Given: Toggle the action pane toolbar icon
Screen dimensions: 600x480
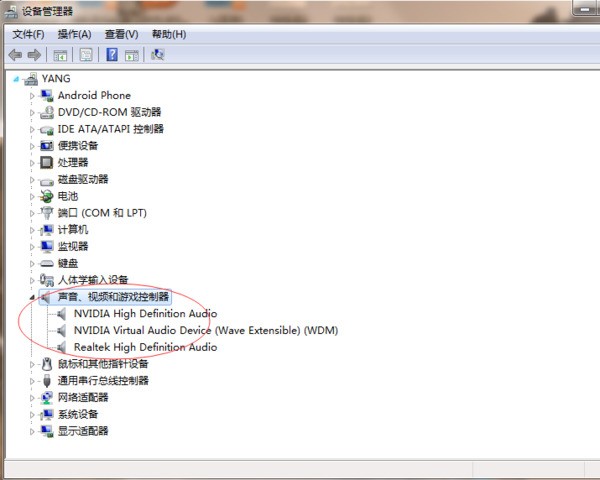Looking at the screenshot, I should 132,55.
